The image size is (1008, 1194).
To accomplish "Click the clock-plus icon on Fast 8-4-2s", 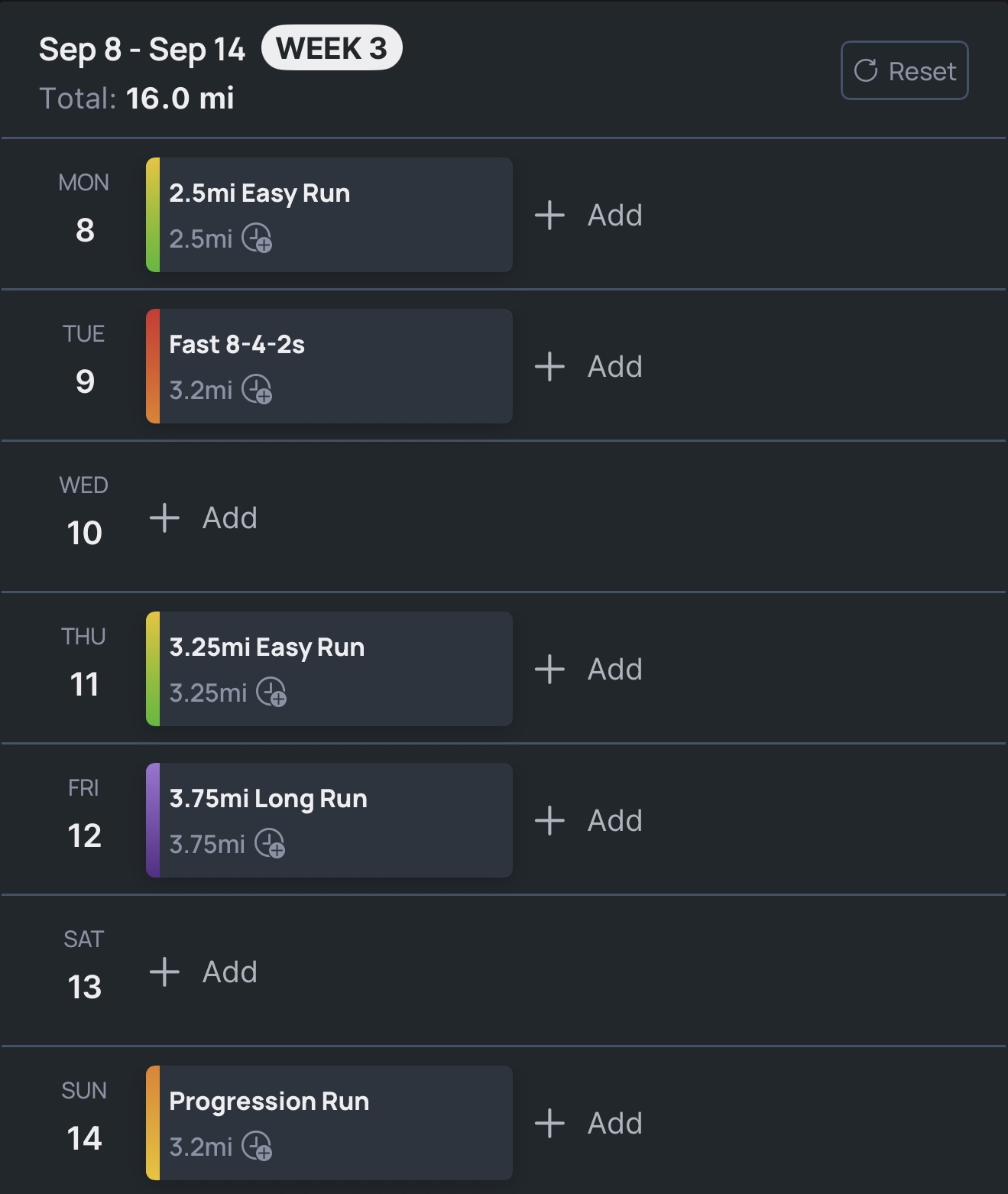I will pyautogui.click(x=257, y=390).
